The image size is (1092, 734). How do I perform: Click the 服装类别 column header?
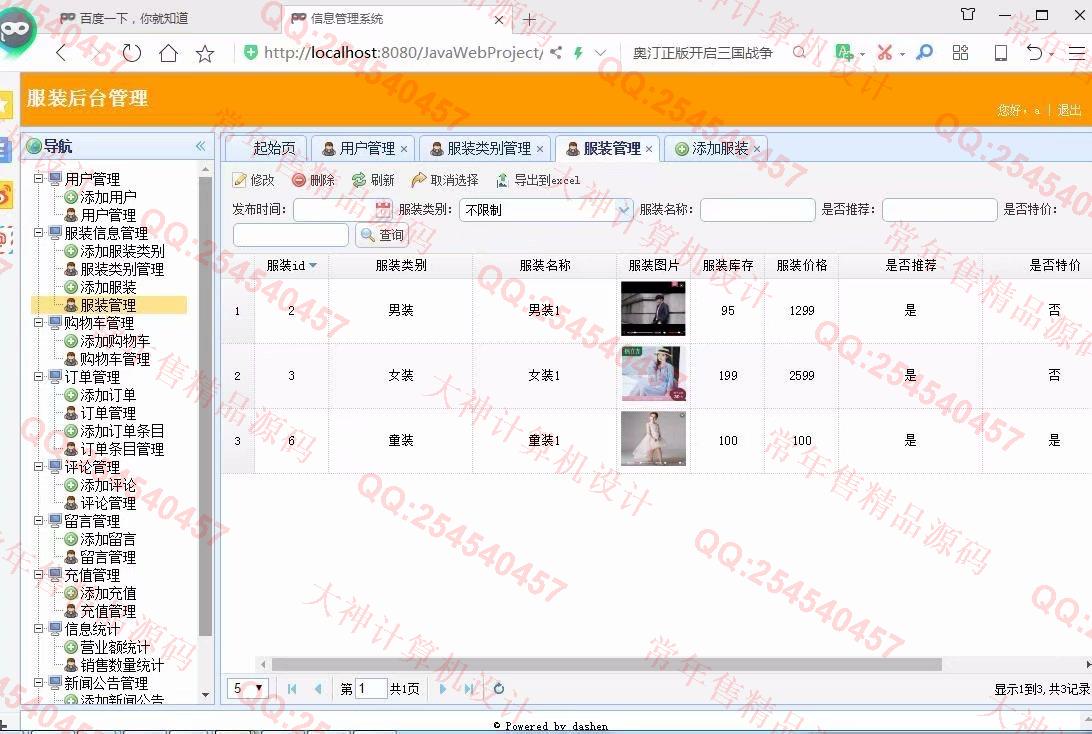click(x=400, y=265)
